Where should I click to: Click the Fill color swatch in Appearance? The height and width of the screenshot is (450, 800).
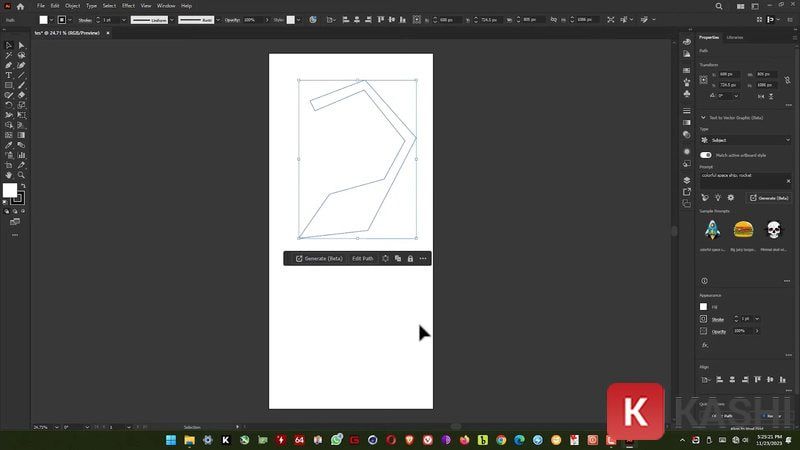pos(704,307)
